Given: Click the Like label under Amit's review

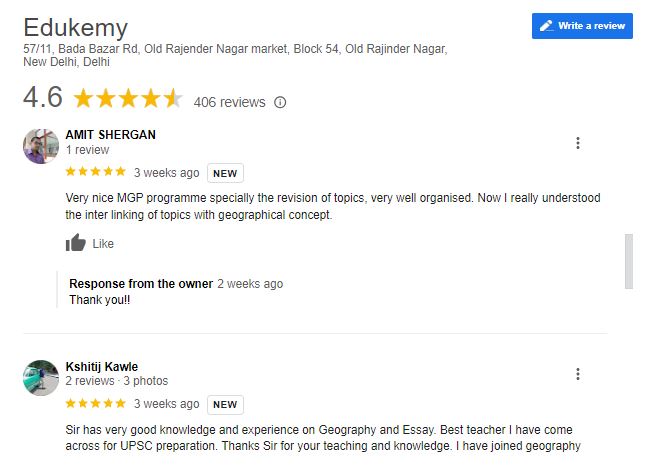Looking at the screenshot, I should 103,244.
